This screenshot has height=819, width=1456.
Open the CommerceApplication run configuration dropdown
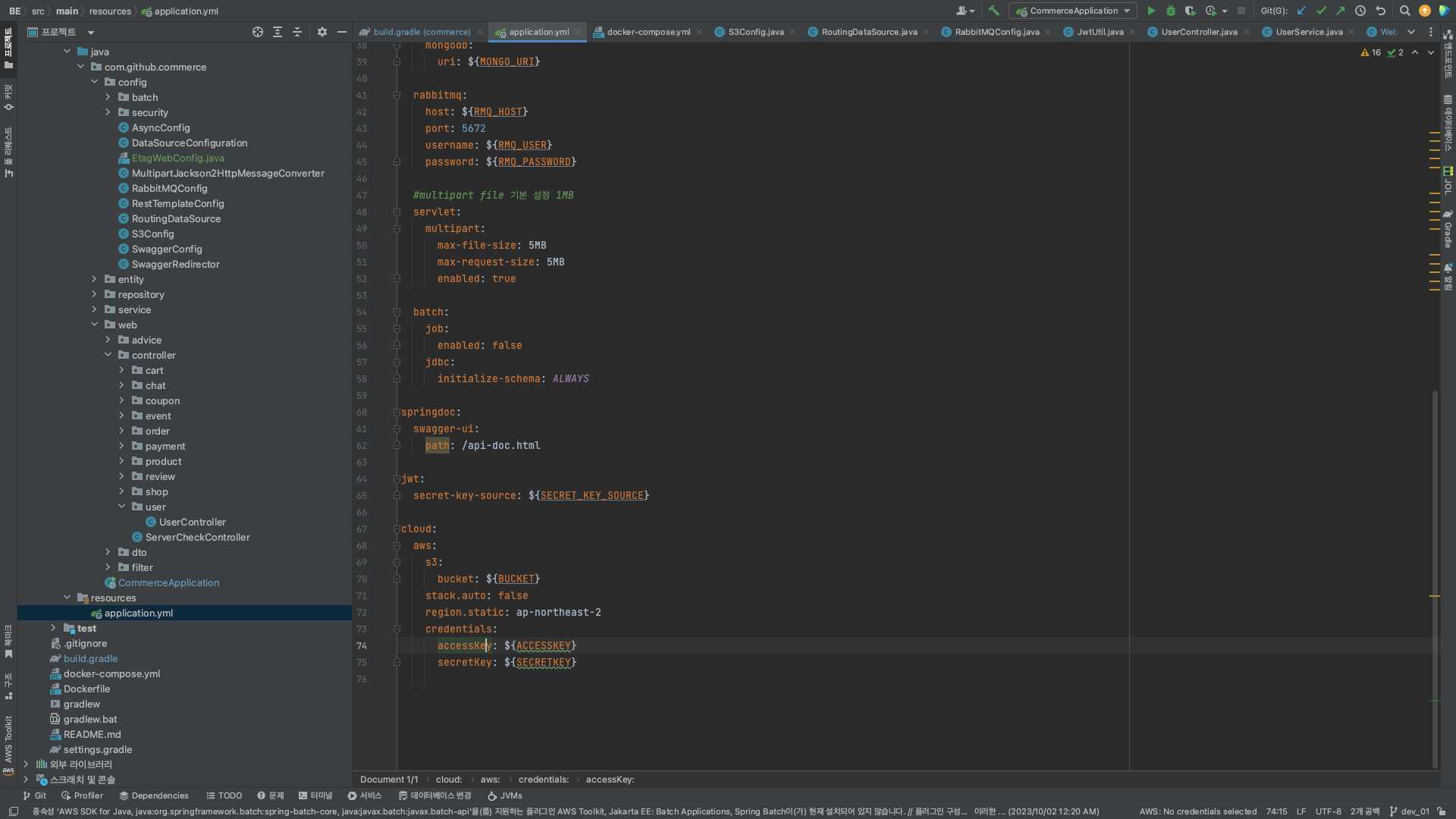click(x=1074, y=11)
